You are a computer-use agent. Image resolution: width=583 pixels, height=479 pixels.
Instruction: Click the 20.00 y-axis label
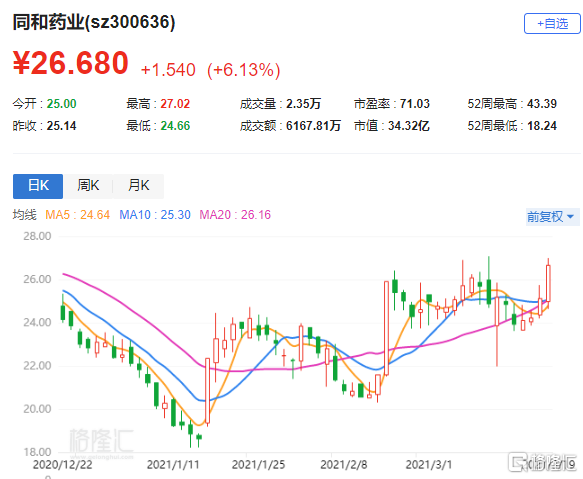pyautogui.click(x=37, y=409)
